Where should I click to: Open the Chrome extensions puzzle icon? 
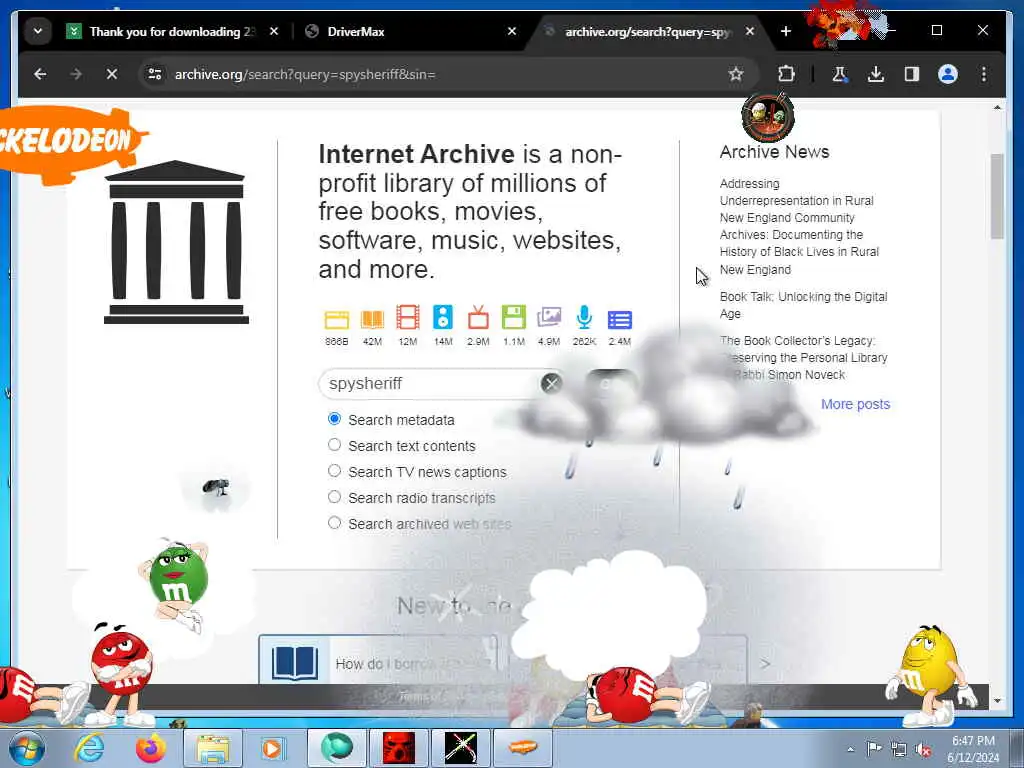point(786,74)
